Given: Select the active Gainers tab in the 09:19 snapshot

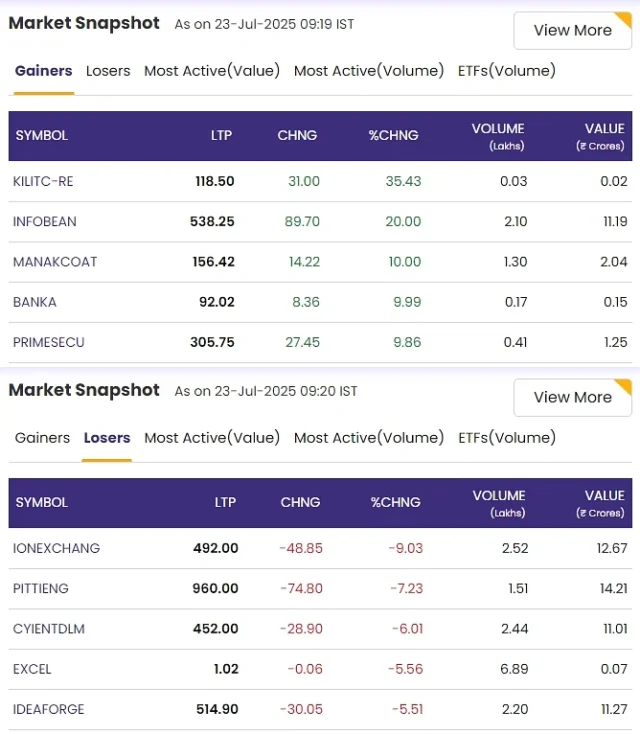Looking at the screenshot, I should click(x=44, y=71).
